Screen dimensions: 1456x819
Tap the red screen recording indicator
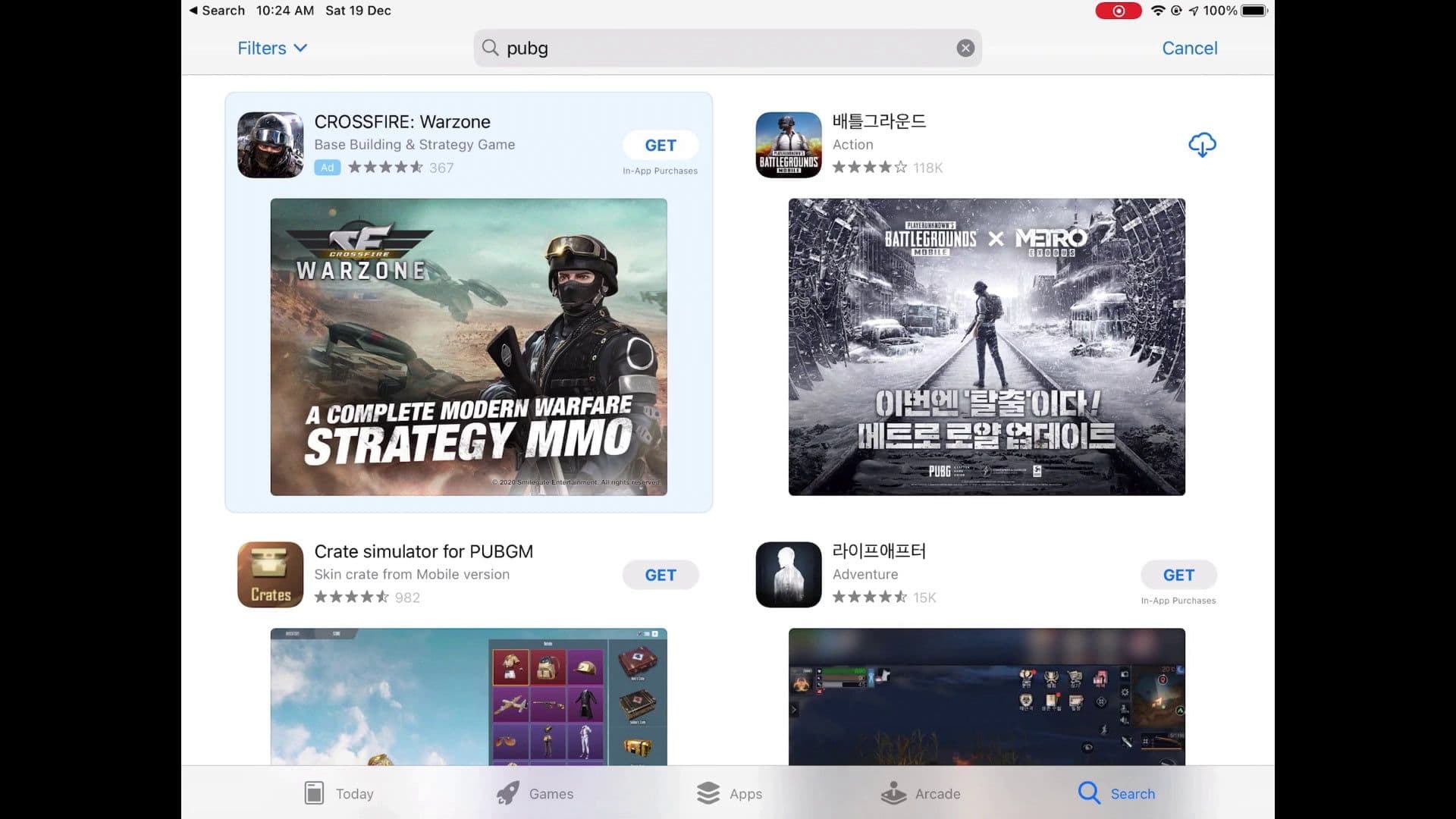tap(1118, 11)
